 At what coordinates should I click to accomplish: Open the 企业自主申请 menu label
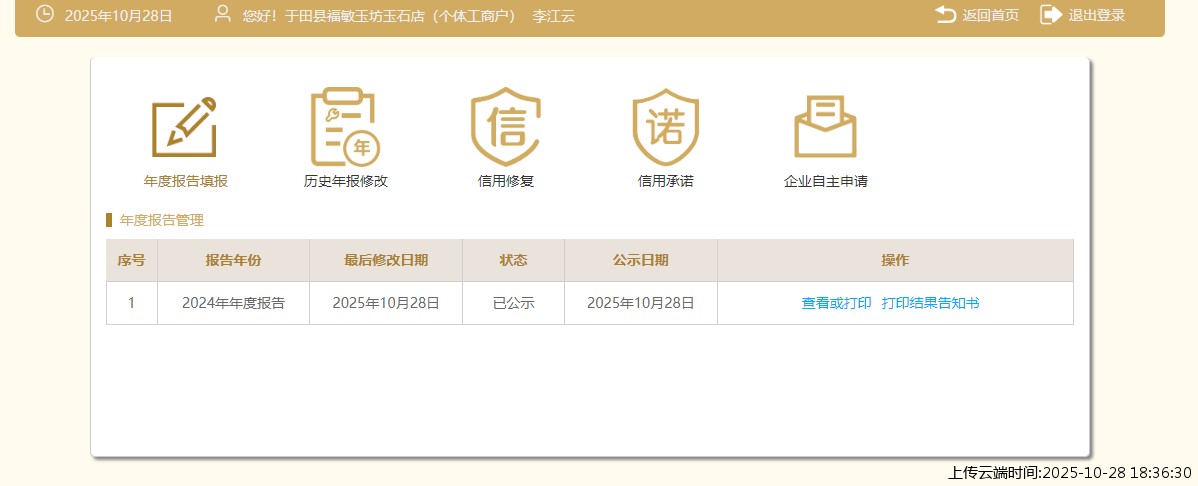point(825,182)
